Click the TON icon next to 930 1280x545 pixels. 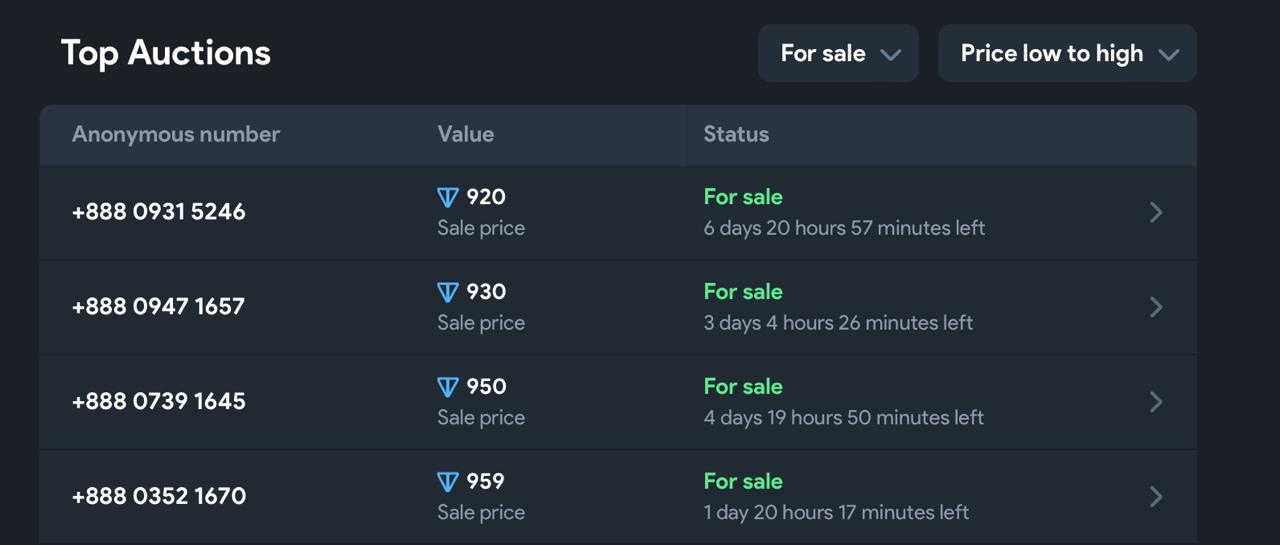448,293
